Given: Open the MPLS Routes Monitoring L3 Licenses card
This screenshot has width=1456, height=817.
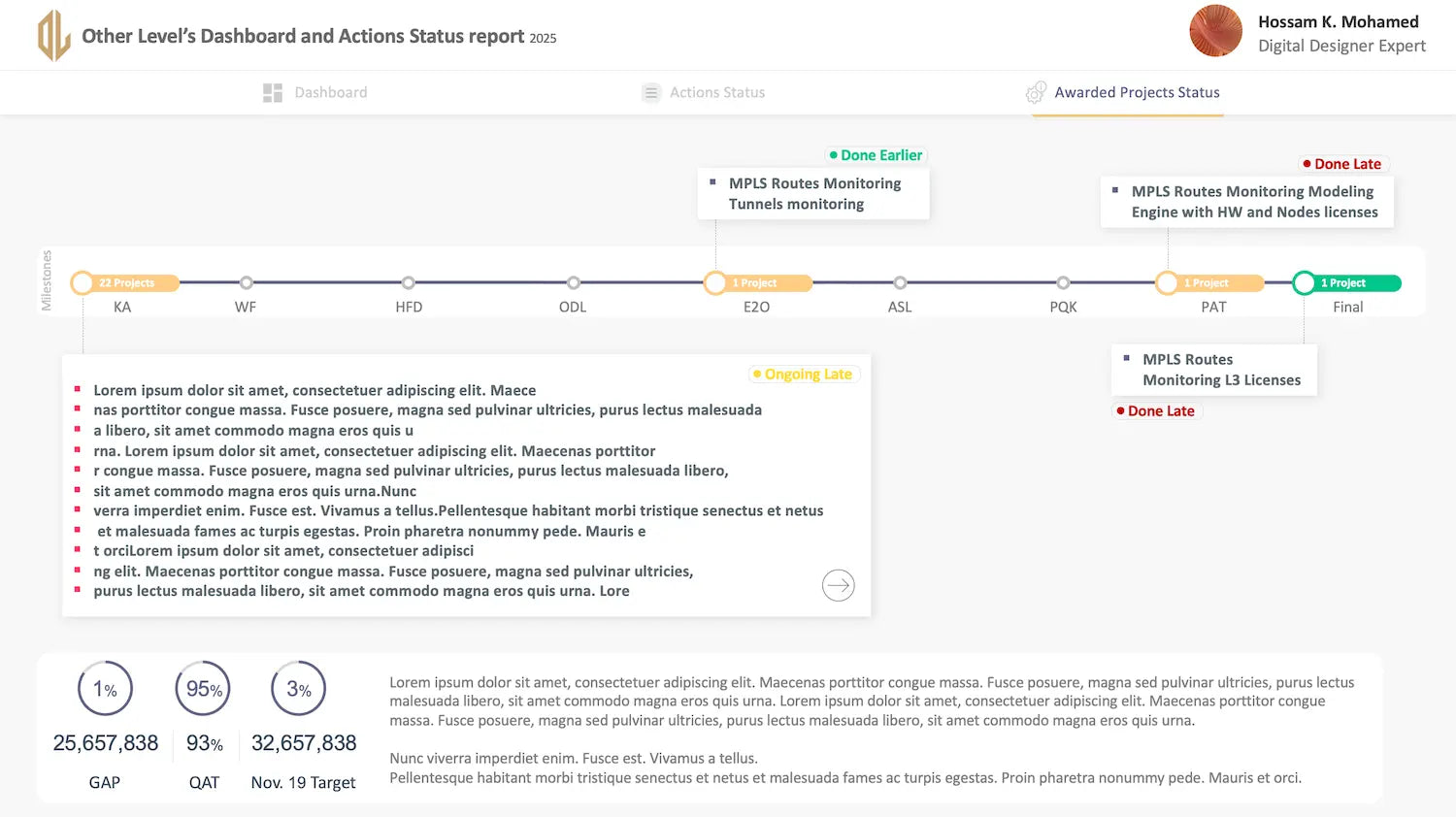Looking at the screenshot, I should [1213, 370].
